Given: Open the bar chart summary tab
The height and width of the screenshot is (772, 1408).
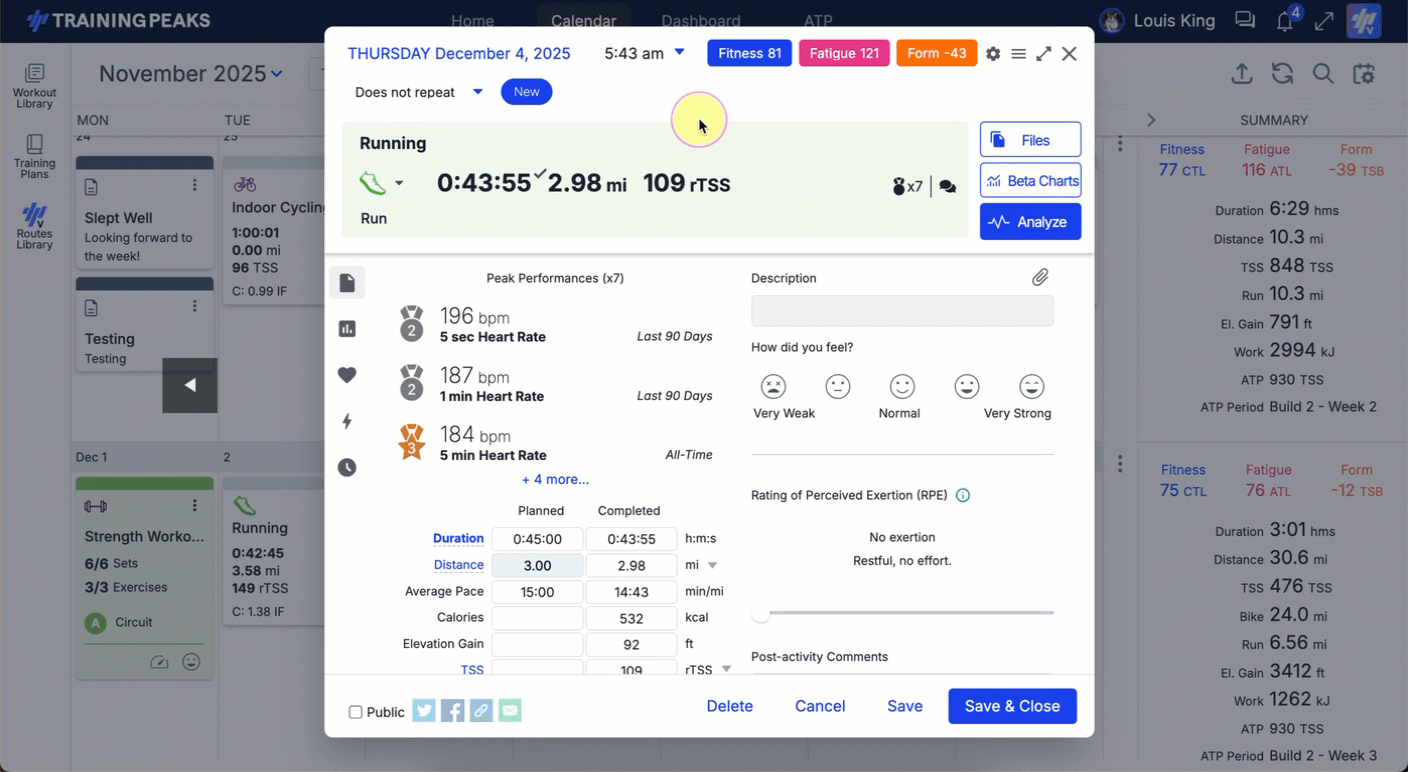Looking at the screenshot, I should pyautogui.click(x=347, y=329).
